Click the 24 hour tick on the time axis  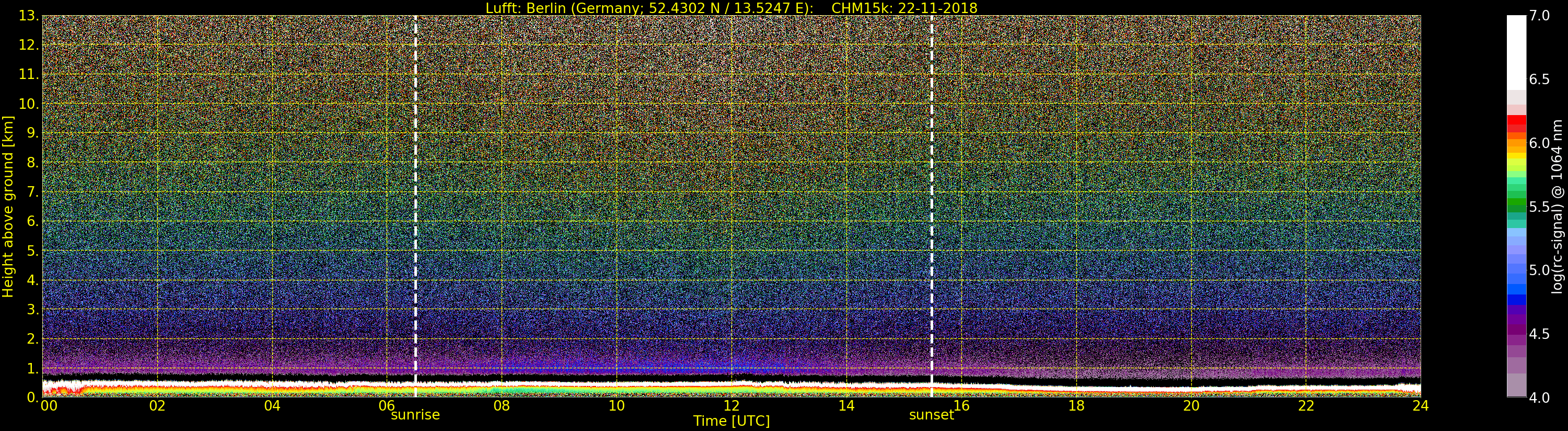[1420, 406]
